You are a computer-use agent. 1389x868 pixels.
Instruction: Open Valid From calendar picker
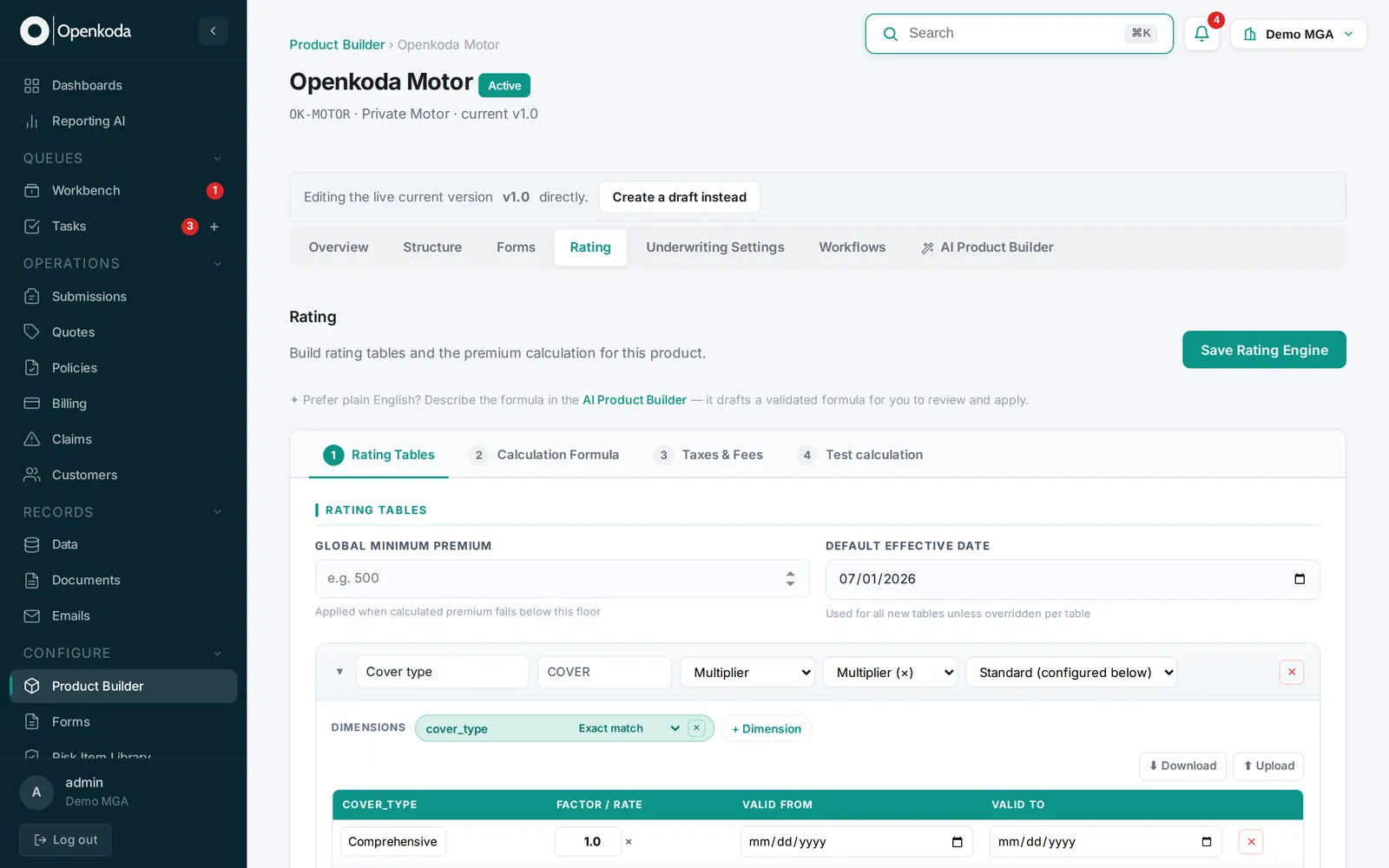tap(957, 842)
